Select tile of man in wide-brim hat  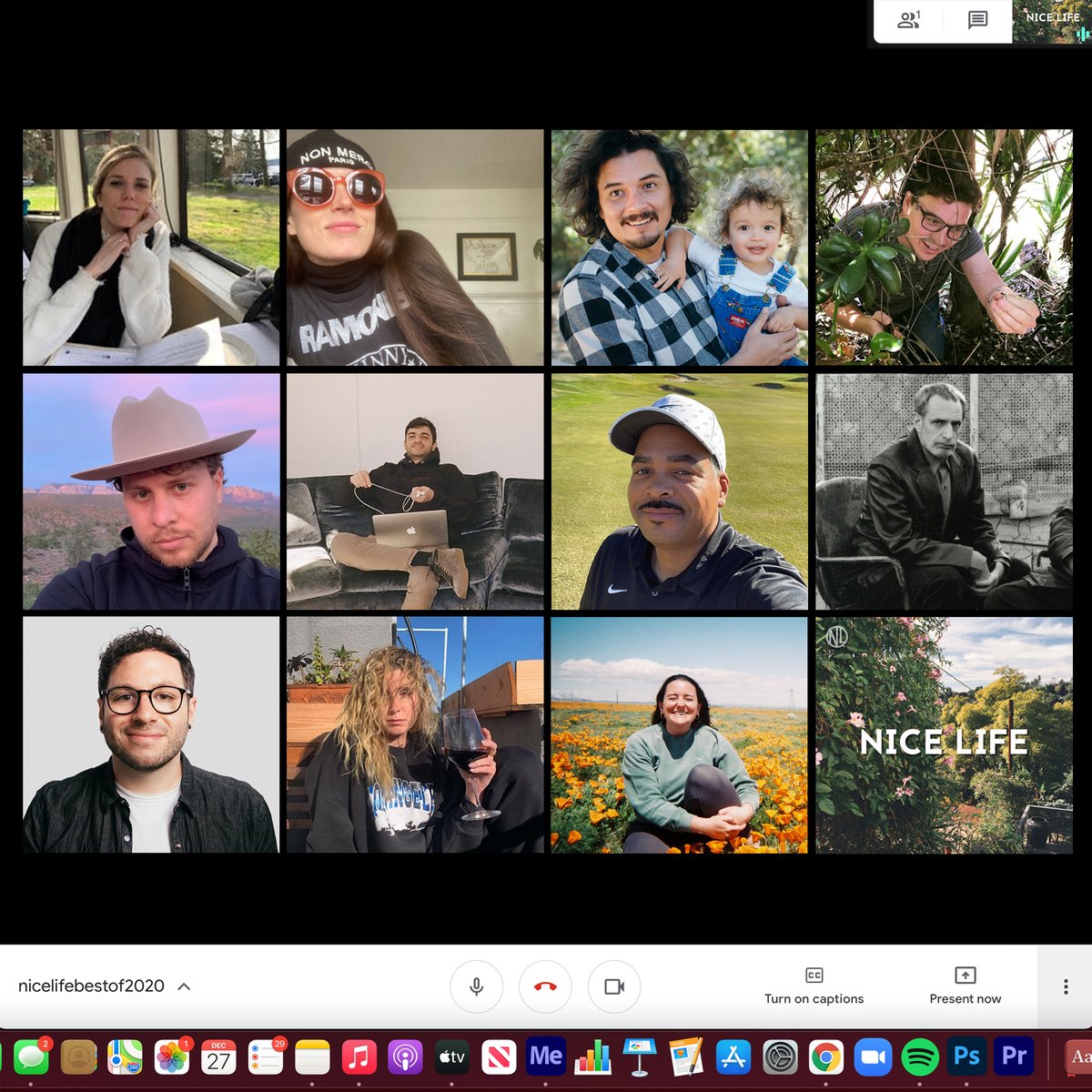151,491
